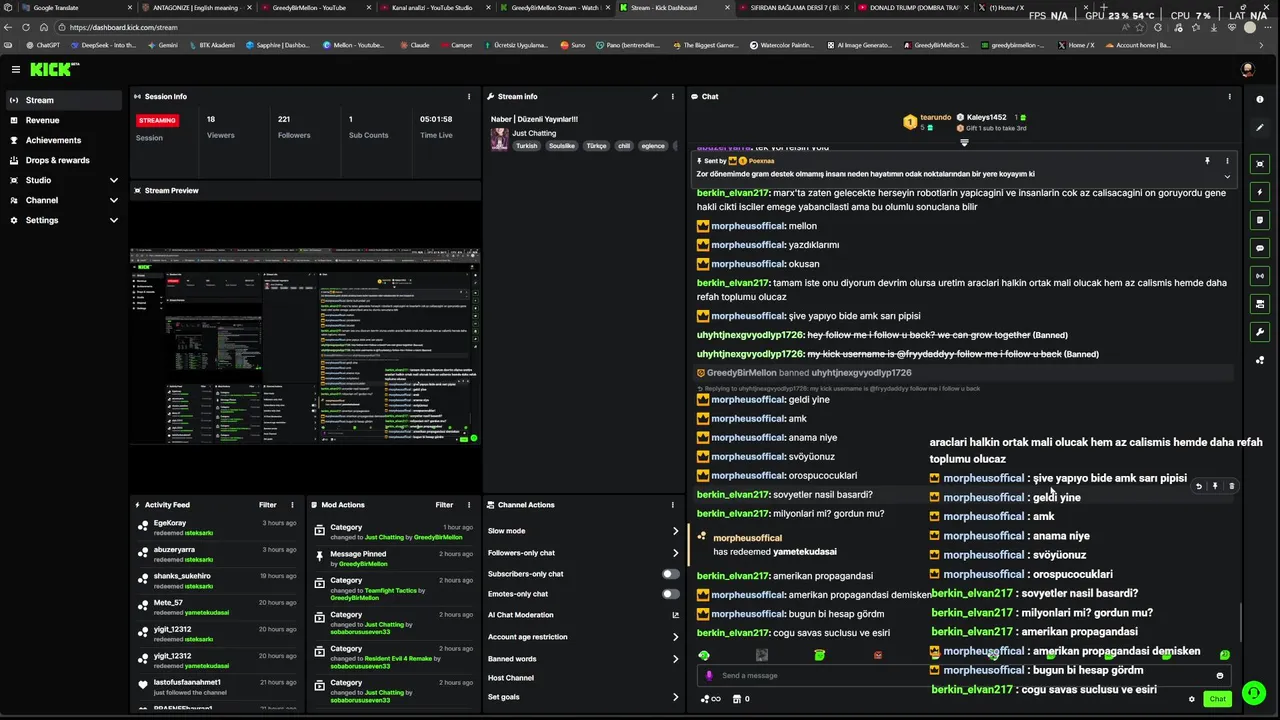
Task: Open Activity Feed options menu
Action: [x=292, y=505]
